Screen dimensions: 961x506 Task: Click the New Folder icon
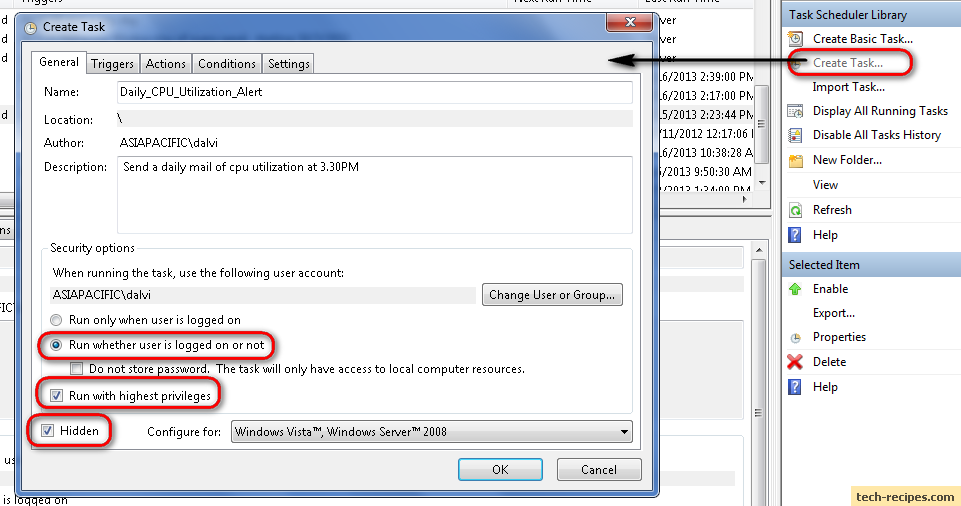[795, 160]
